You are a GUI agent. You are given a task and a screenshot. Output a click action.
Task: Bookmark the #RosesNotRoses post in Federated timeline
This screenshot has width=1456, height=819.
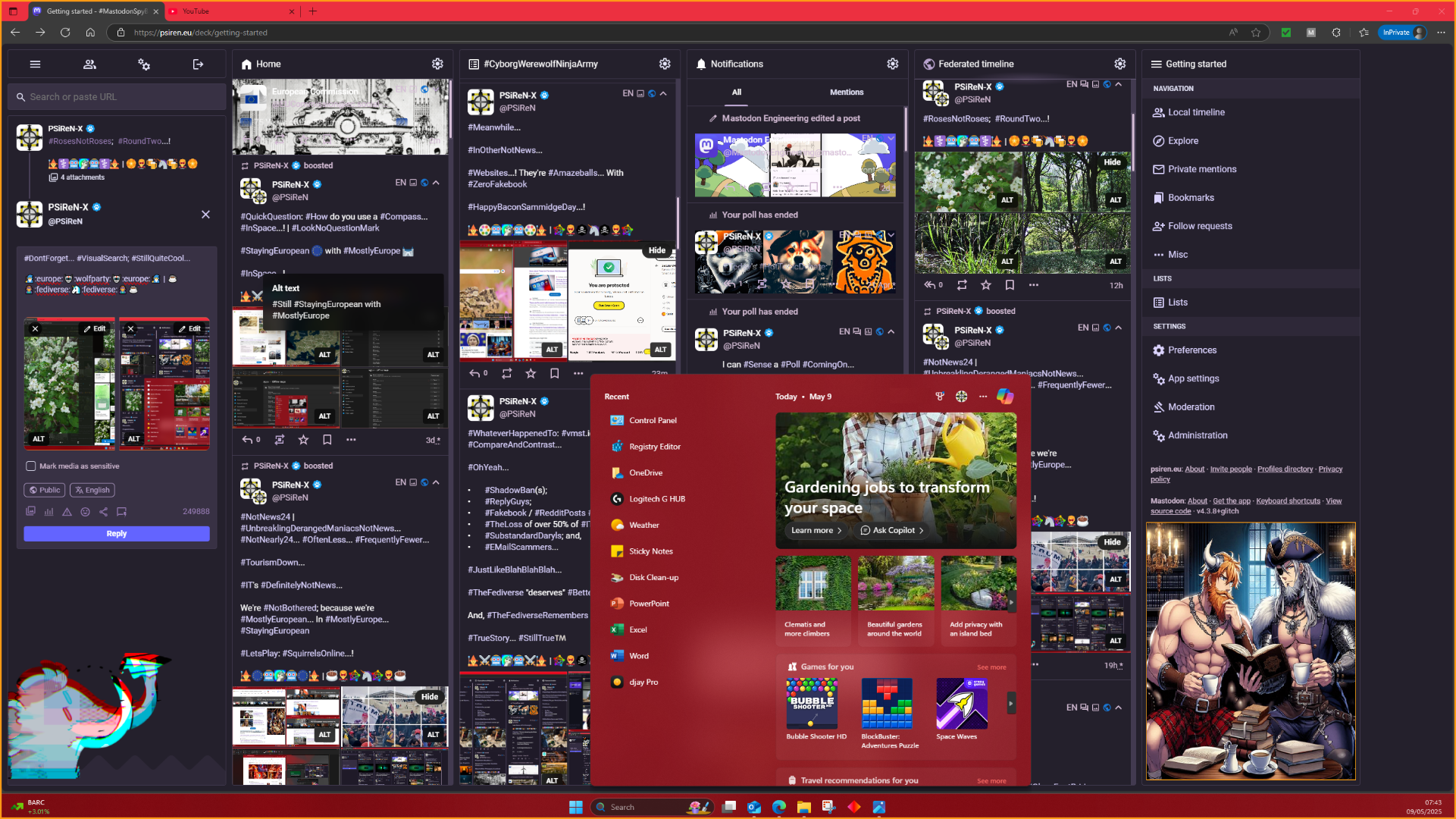pyautogui.click(x=1010, y=285)
